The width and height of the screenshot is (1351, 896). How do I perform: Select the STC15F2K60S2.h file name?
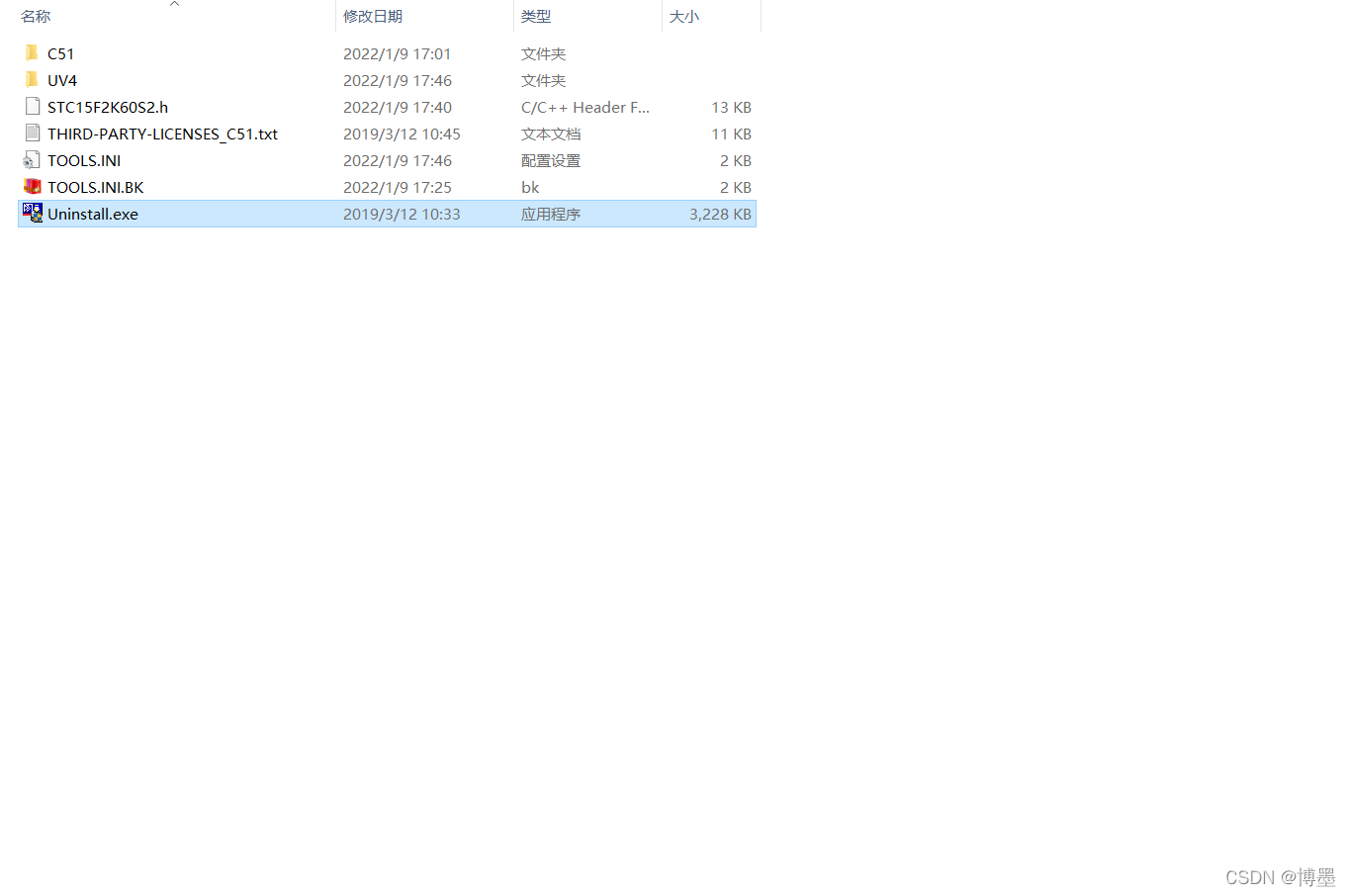point(108,107)
